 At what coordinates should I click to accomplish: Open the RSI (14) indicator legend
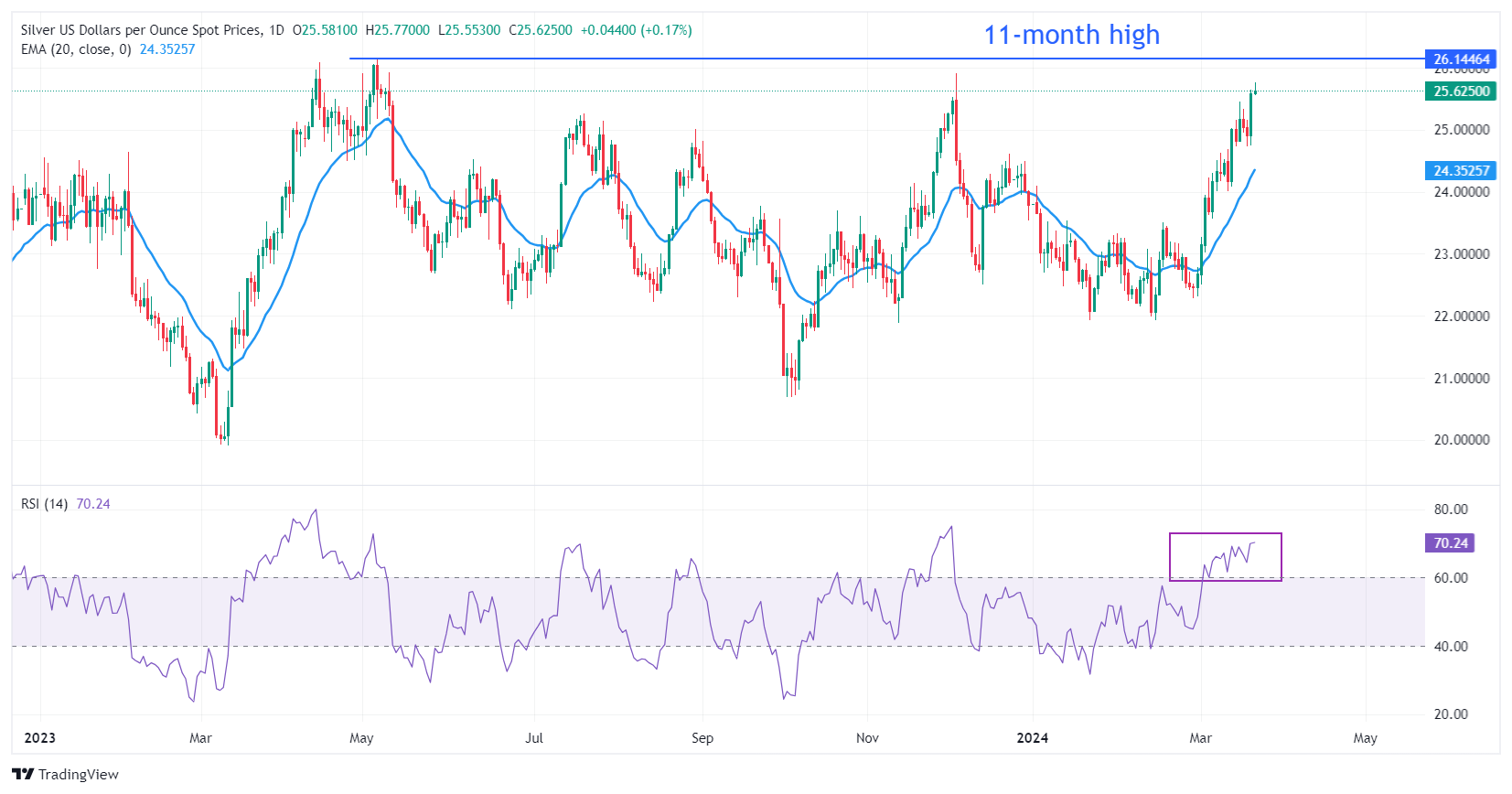(44, 504)
